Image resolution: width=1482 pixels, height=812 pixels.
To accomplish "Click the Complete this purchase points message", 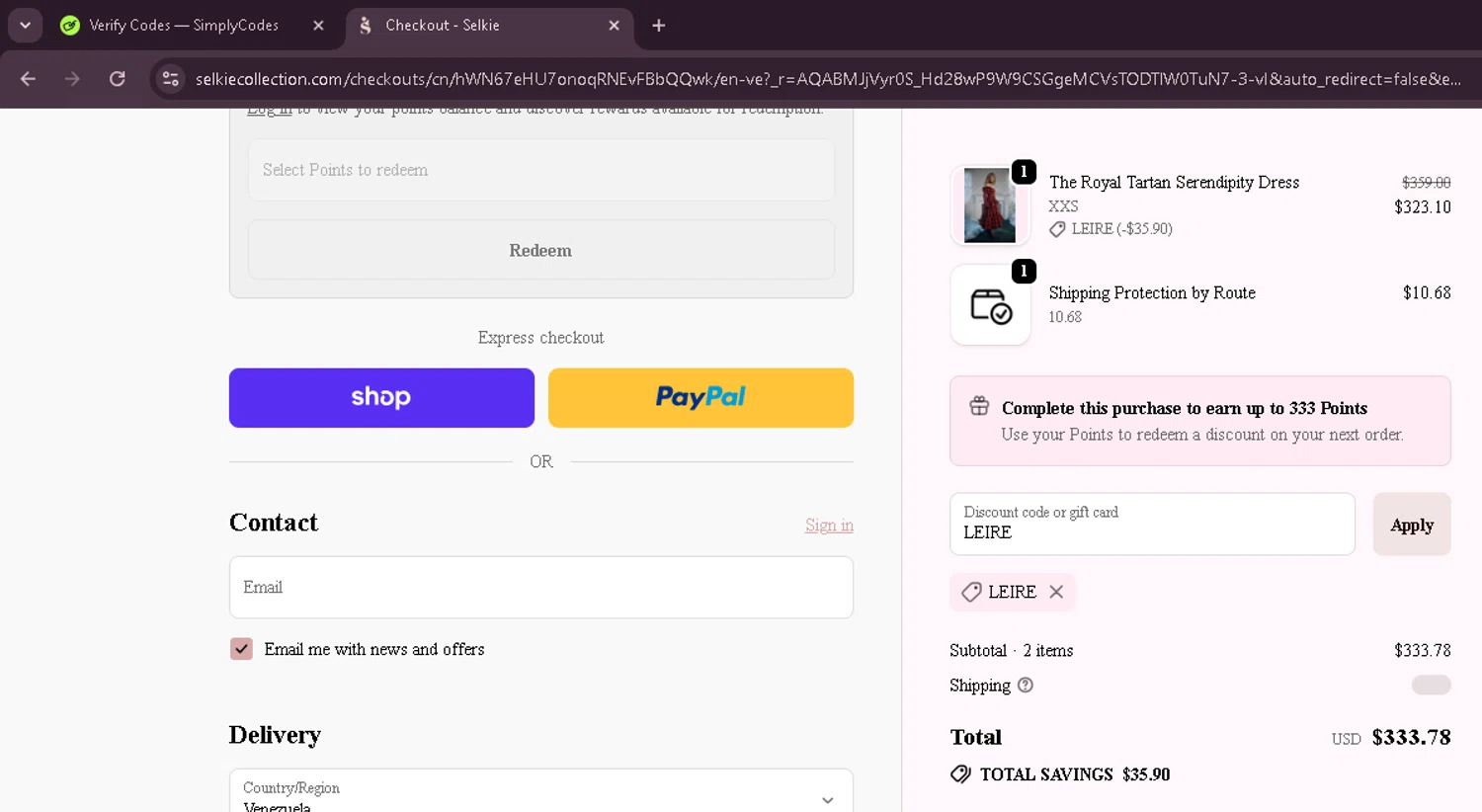I will click(x=1185, y=408).
